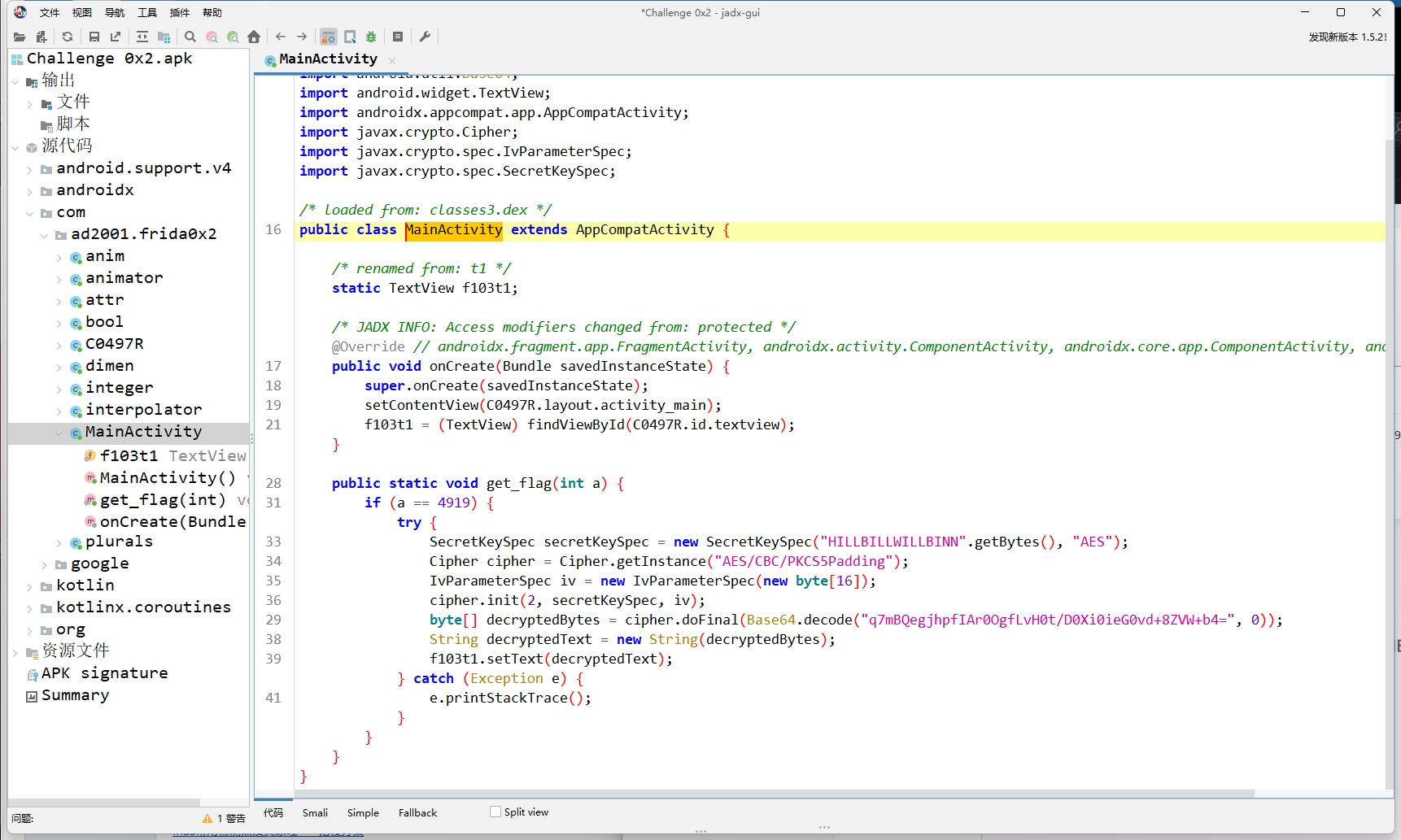Open preferences with the wrench icon
Screen dimensions: 1401x840
point(425,37)
